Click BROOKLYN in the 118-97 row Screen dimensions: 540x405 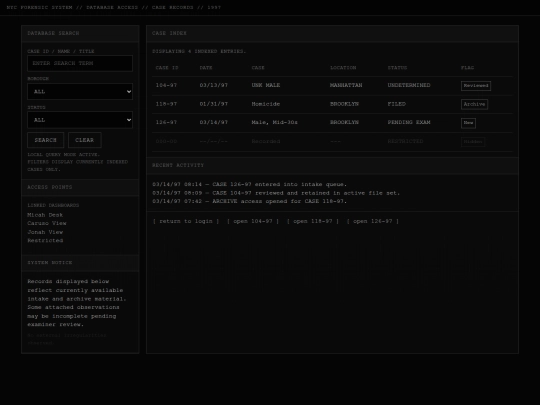coord(344,104)
